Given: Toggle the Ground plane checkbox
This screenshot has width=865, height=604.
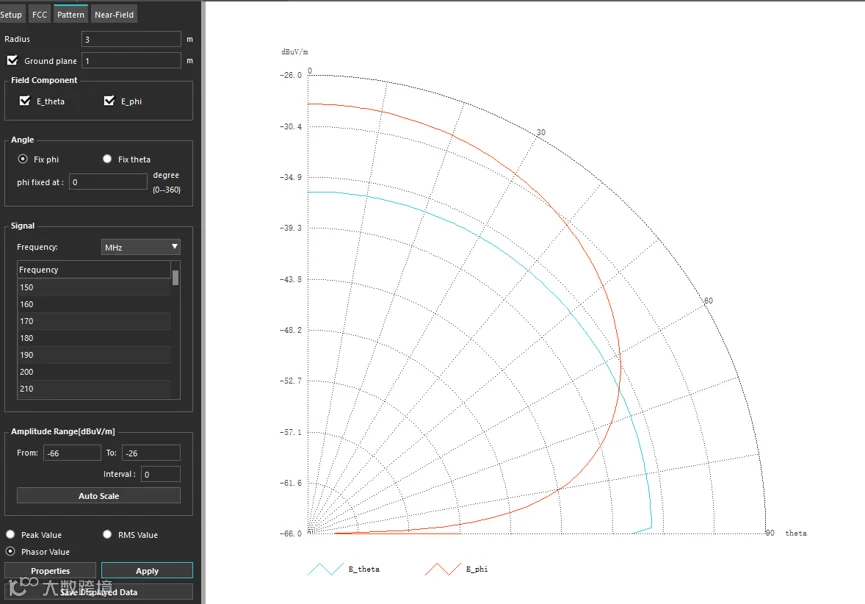Looking at the screenshot, I should [13, 60].
